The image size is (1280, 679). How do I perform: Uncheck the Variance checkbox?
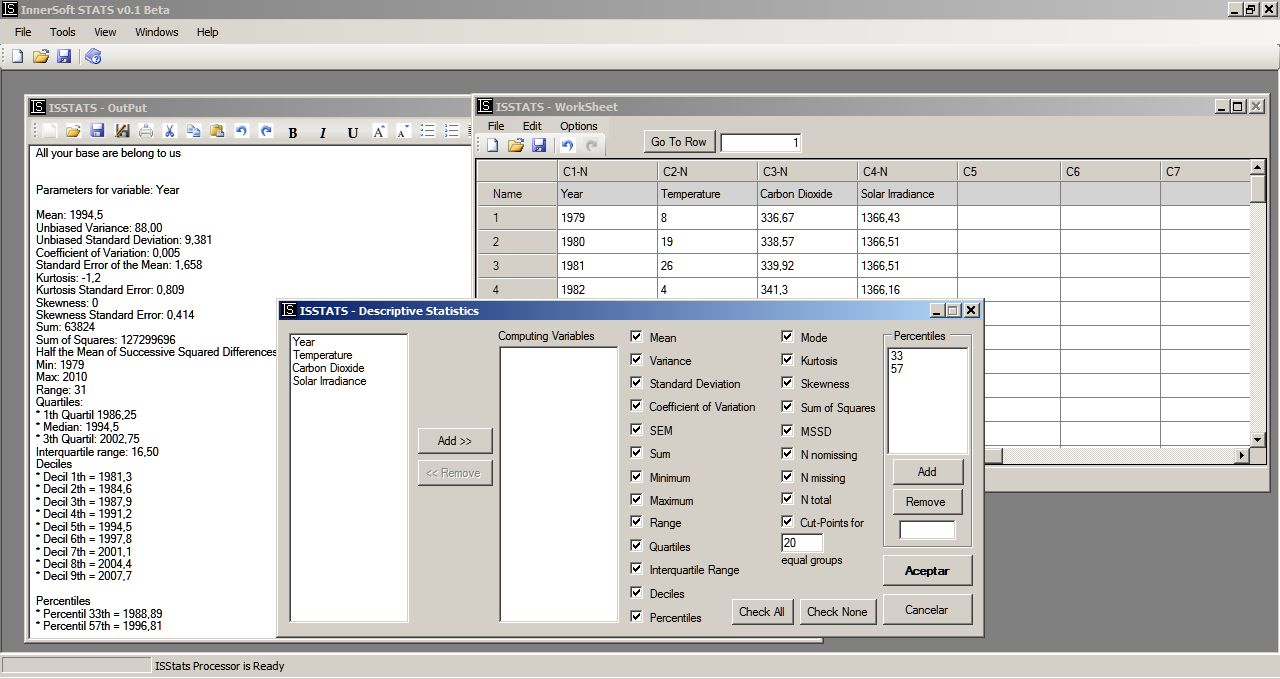[637, 360]
